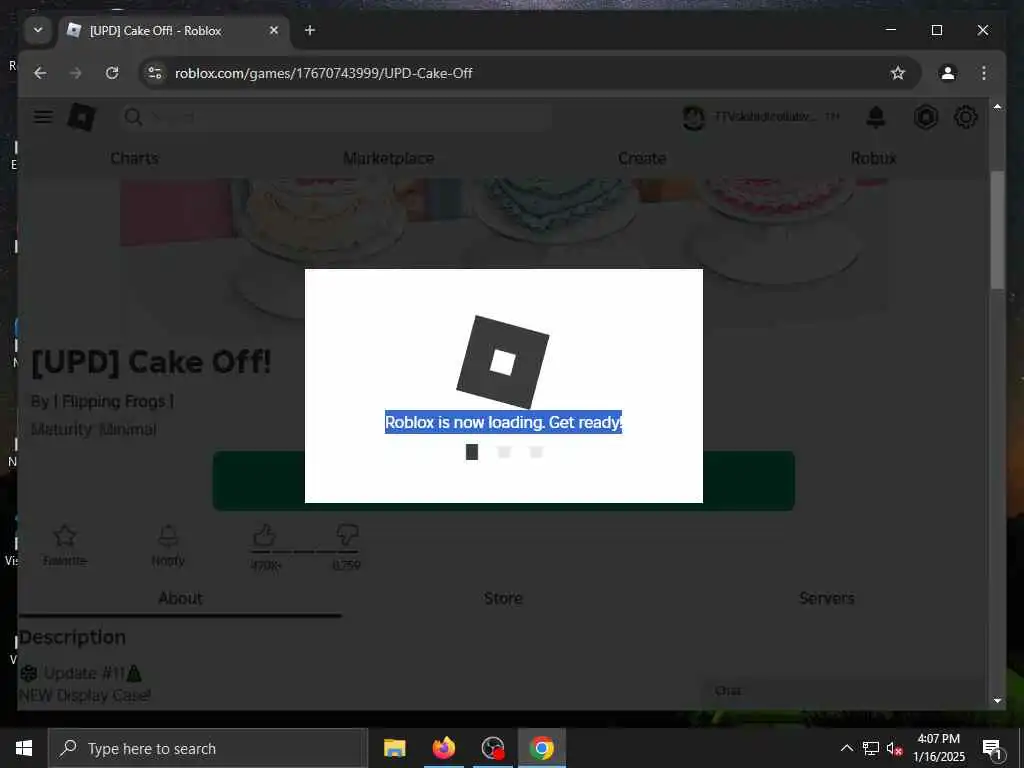Show hidden system tray icons
Image resolution: width=1024 pixels, height=768 pixels.
coord(846,748)
